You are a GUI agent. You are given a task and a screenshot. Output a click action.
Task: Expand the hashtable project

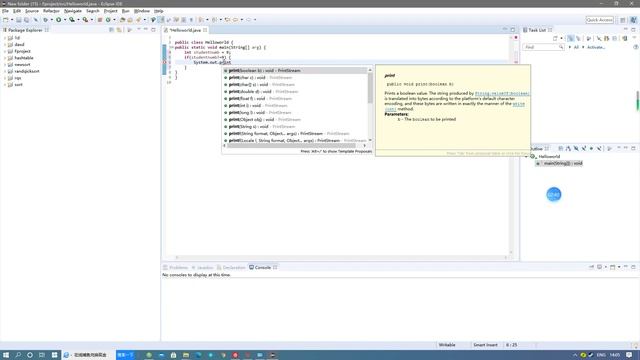click(5, 58)
